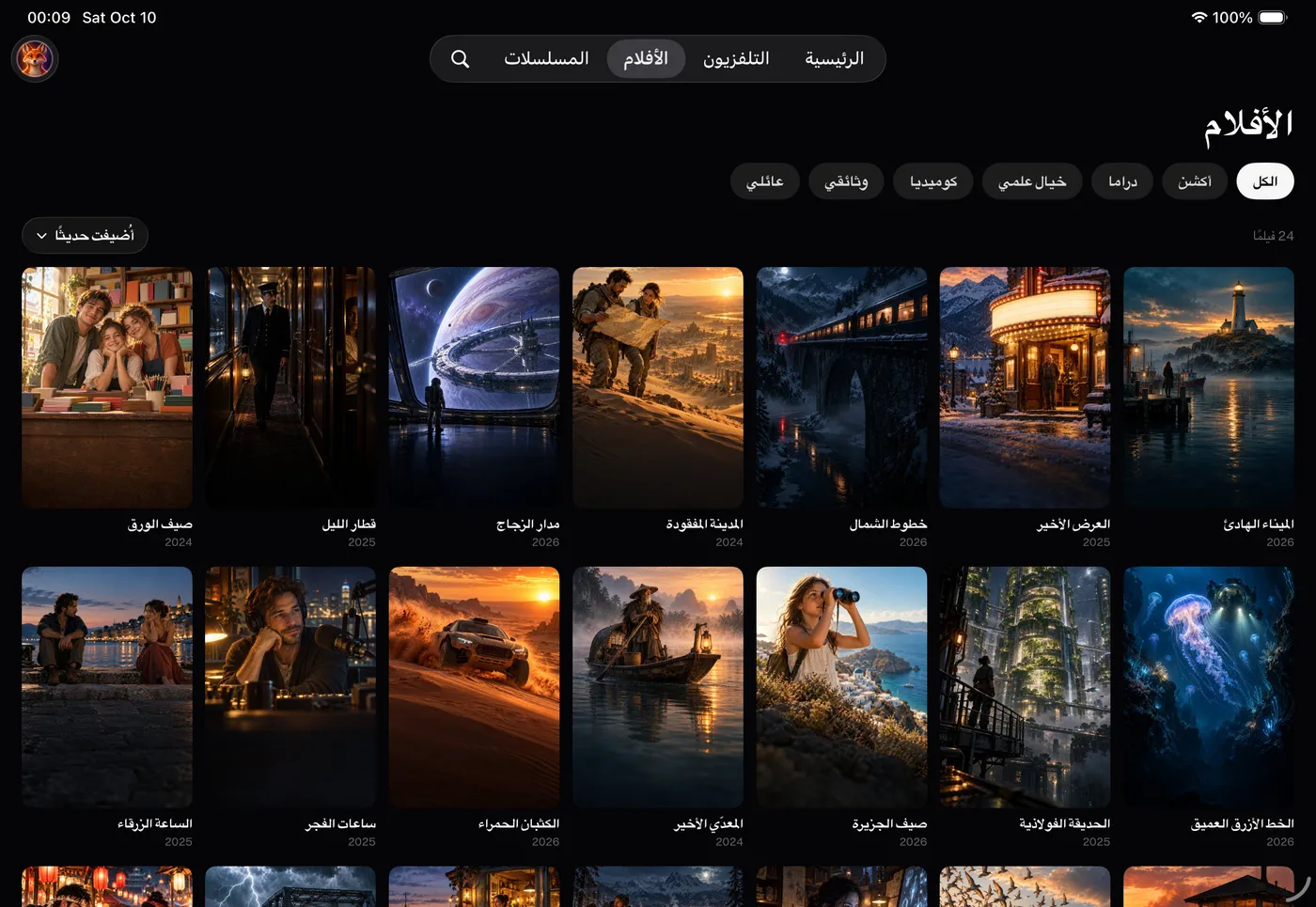The width and height of the screenshot is (1316, 907).
Task: Open the المدينة المفقودة movie poster
Action: tap(658, 387)
